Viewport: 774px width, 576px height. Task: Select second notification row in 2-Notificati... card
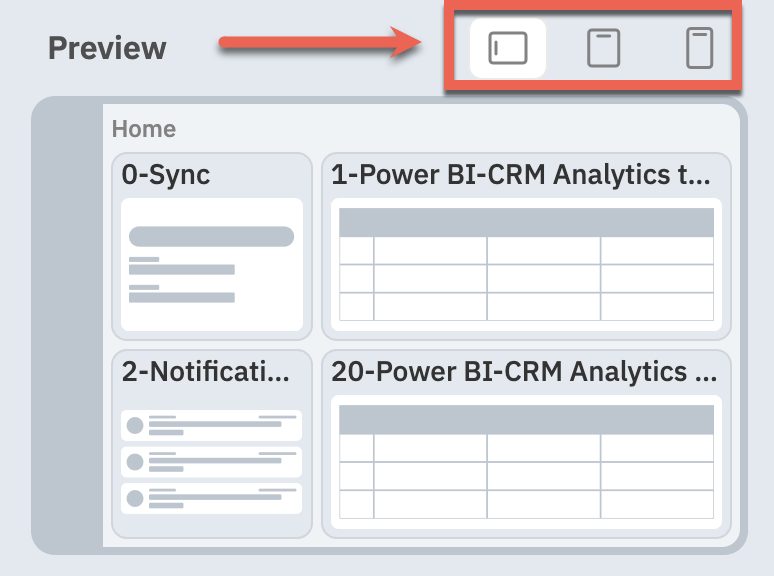(211, 461)
